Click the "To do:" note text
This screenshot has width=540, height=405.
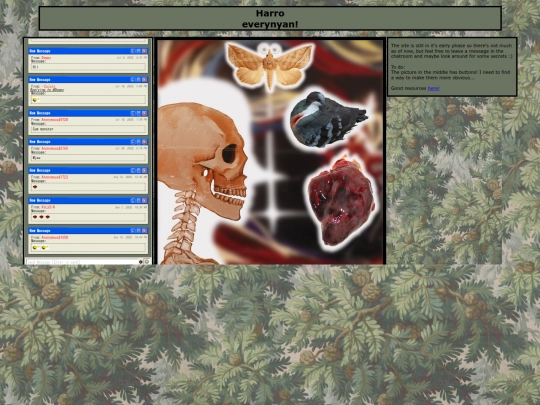point(398,67)
